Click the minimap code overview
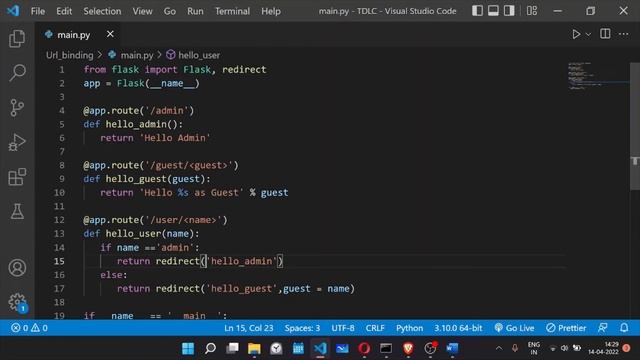This screenshot has height=360, width=640. click(598, 76)
